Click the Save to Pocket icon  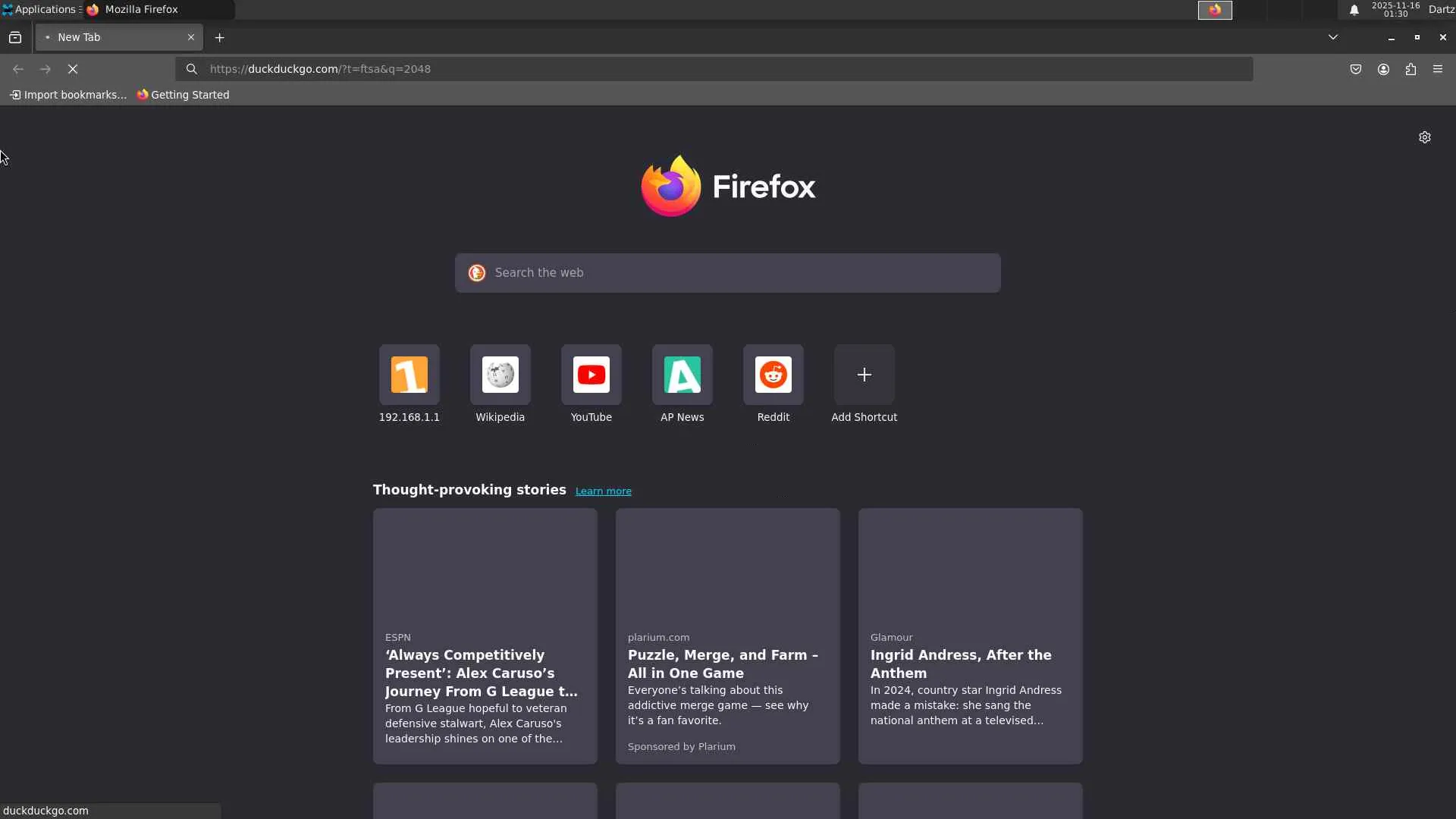click(1356, 69)
